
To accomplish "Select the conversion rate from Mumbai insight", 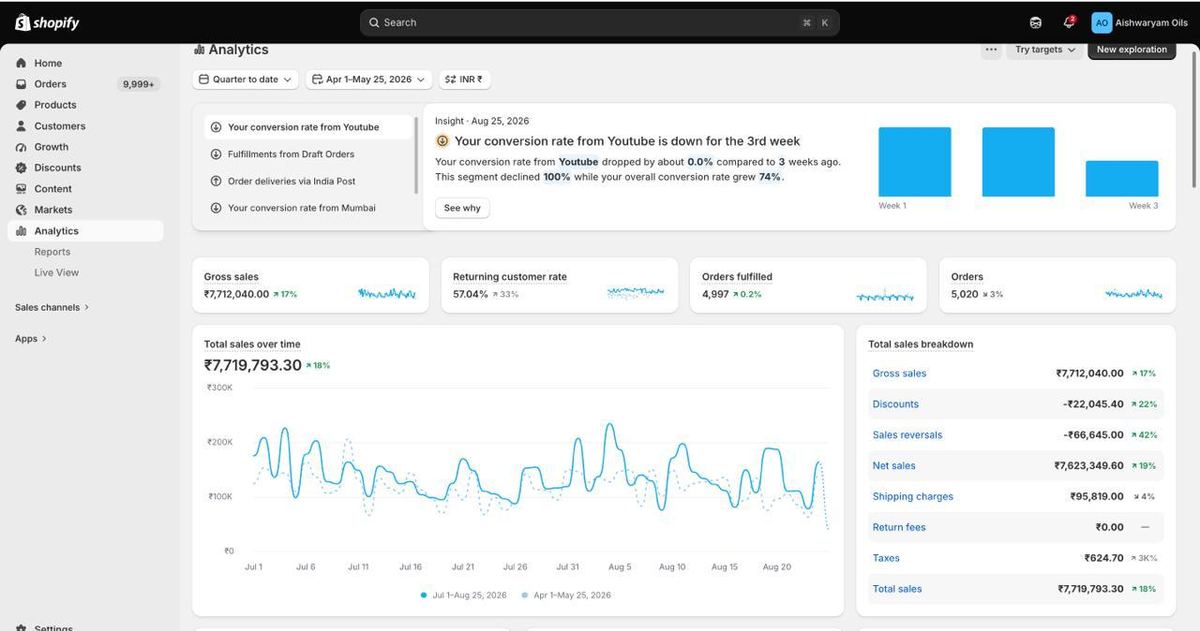I will coord(311,208).
